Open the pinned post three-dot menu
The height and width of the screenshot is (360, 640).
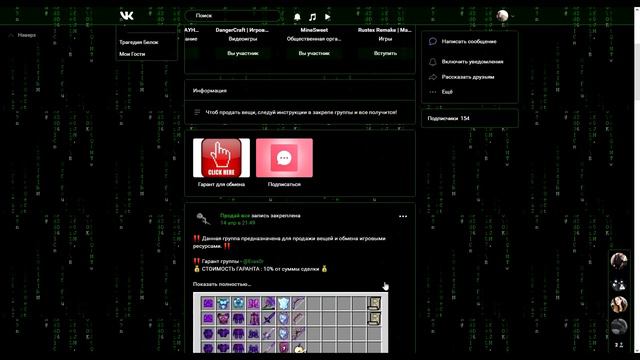click(x=403, y=216)
